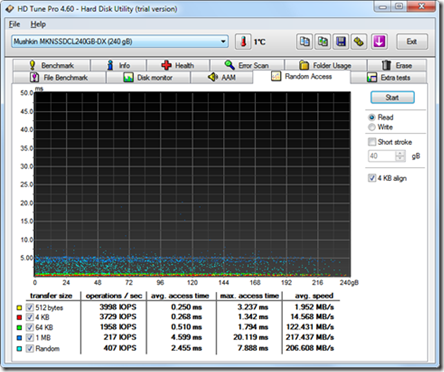444x372 pixels.
Task: Close the HD Tune Pro window
Action: (421, 6)
